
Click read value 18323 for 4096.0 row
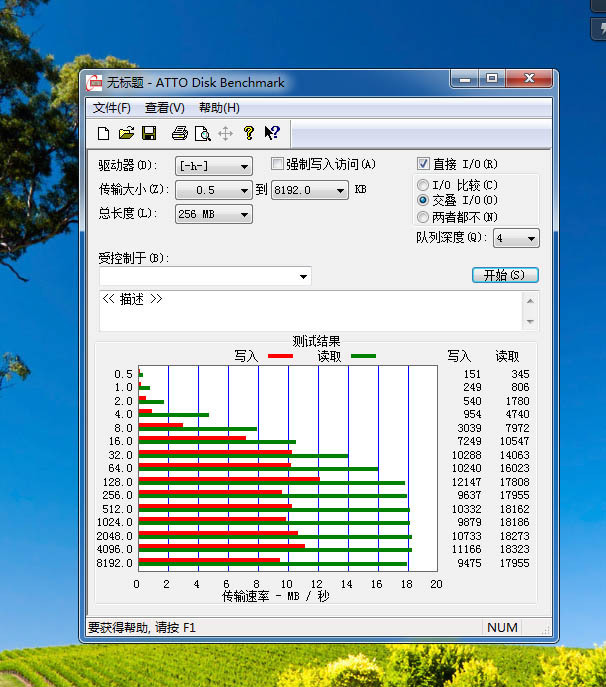pyautogui.click(x=515, y=549)
